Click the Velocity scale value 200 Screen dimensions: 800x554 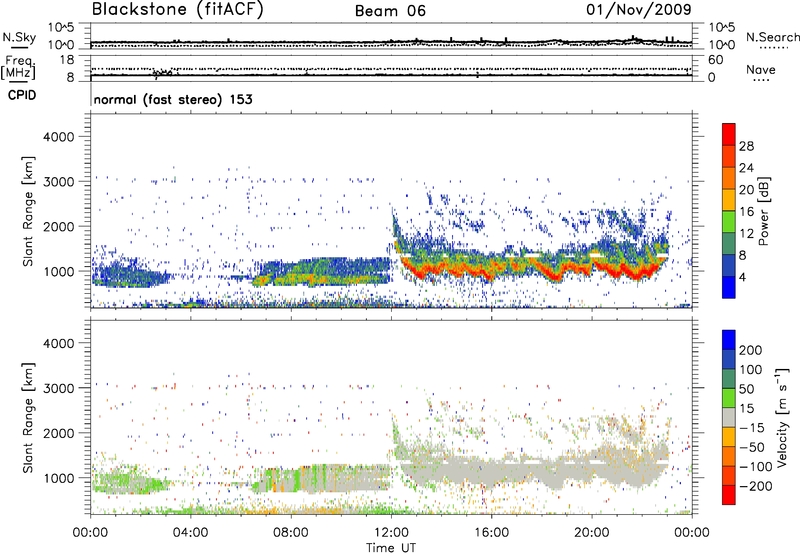(751, 350)
